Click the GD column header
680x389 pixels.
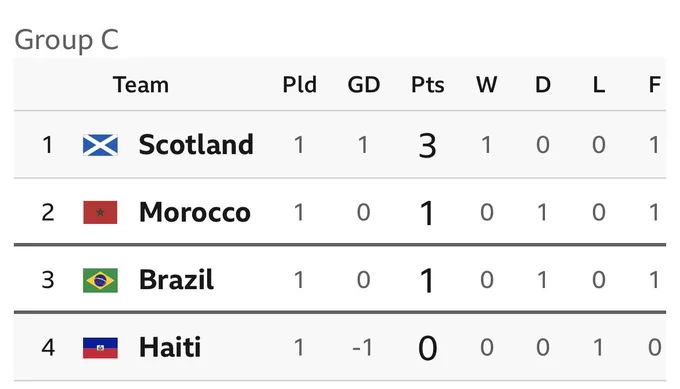(x=363, y=85)
